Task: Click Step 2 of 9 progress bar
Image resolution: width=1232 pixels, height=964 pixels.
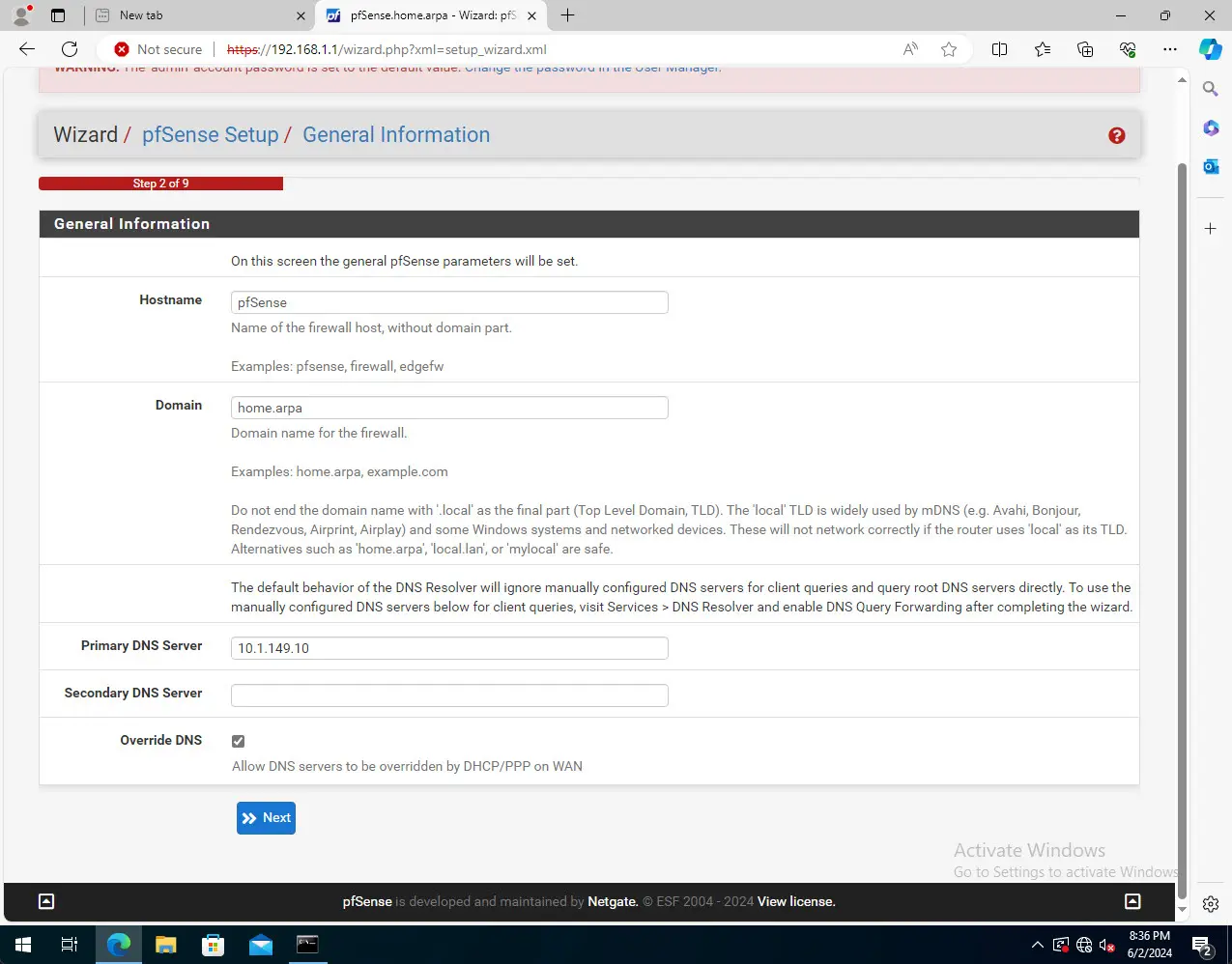Action: [x=160, y=184]
